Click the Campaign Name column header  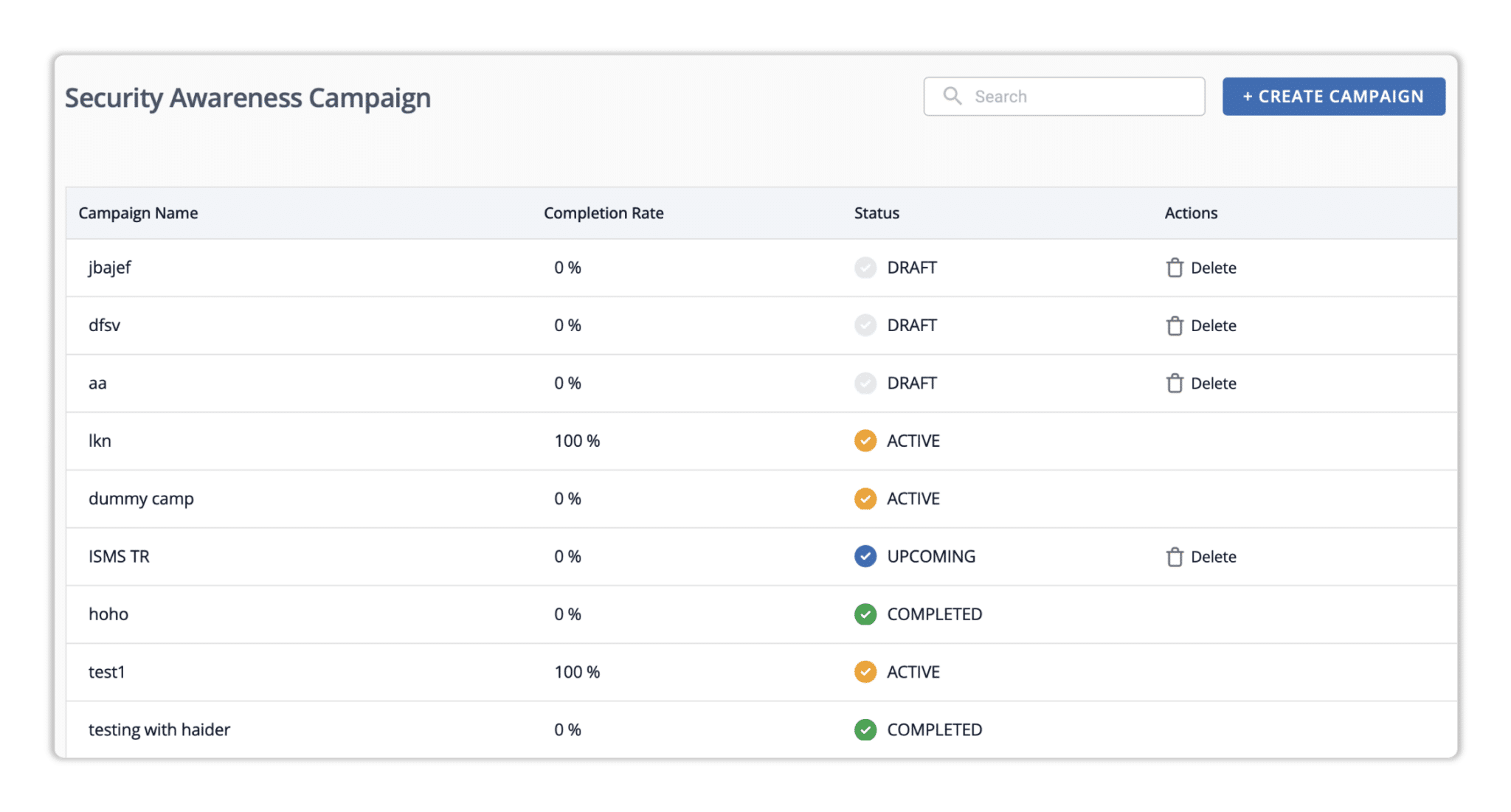tap(138, 213)
